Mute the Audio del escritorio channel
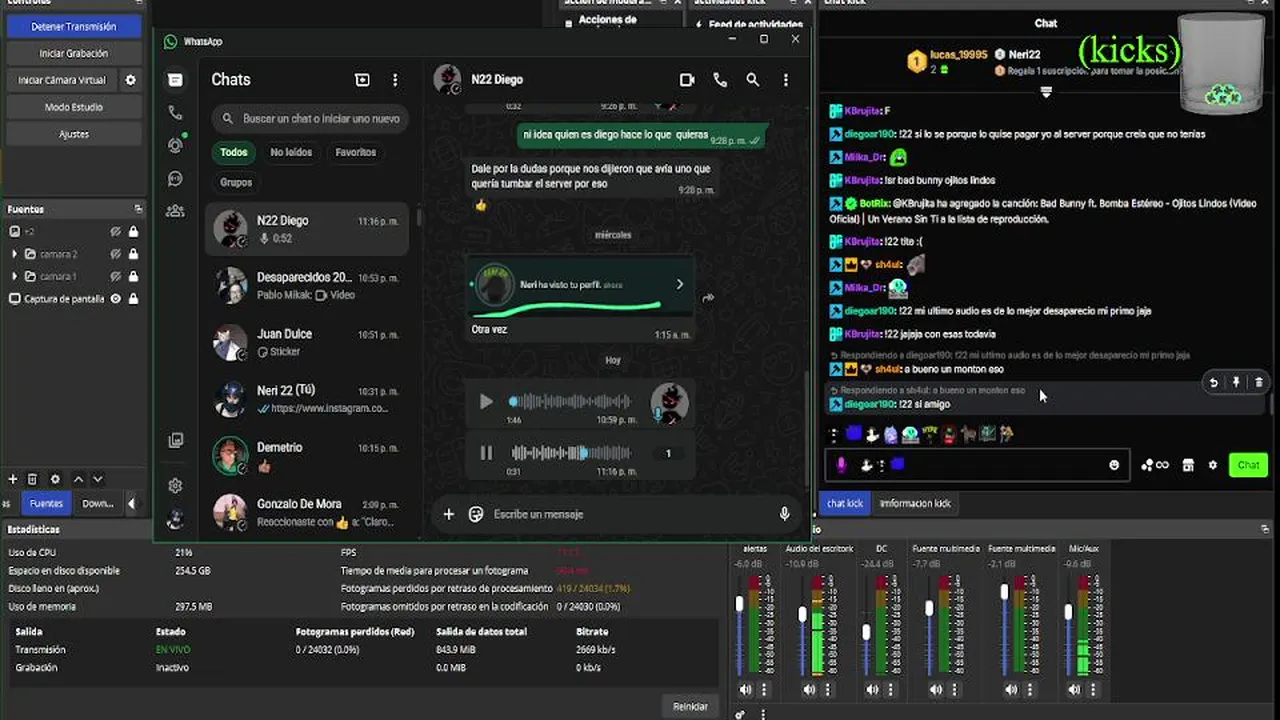The image size is (1280, 720). [809, 690]
